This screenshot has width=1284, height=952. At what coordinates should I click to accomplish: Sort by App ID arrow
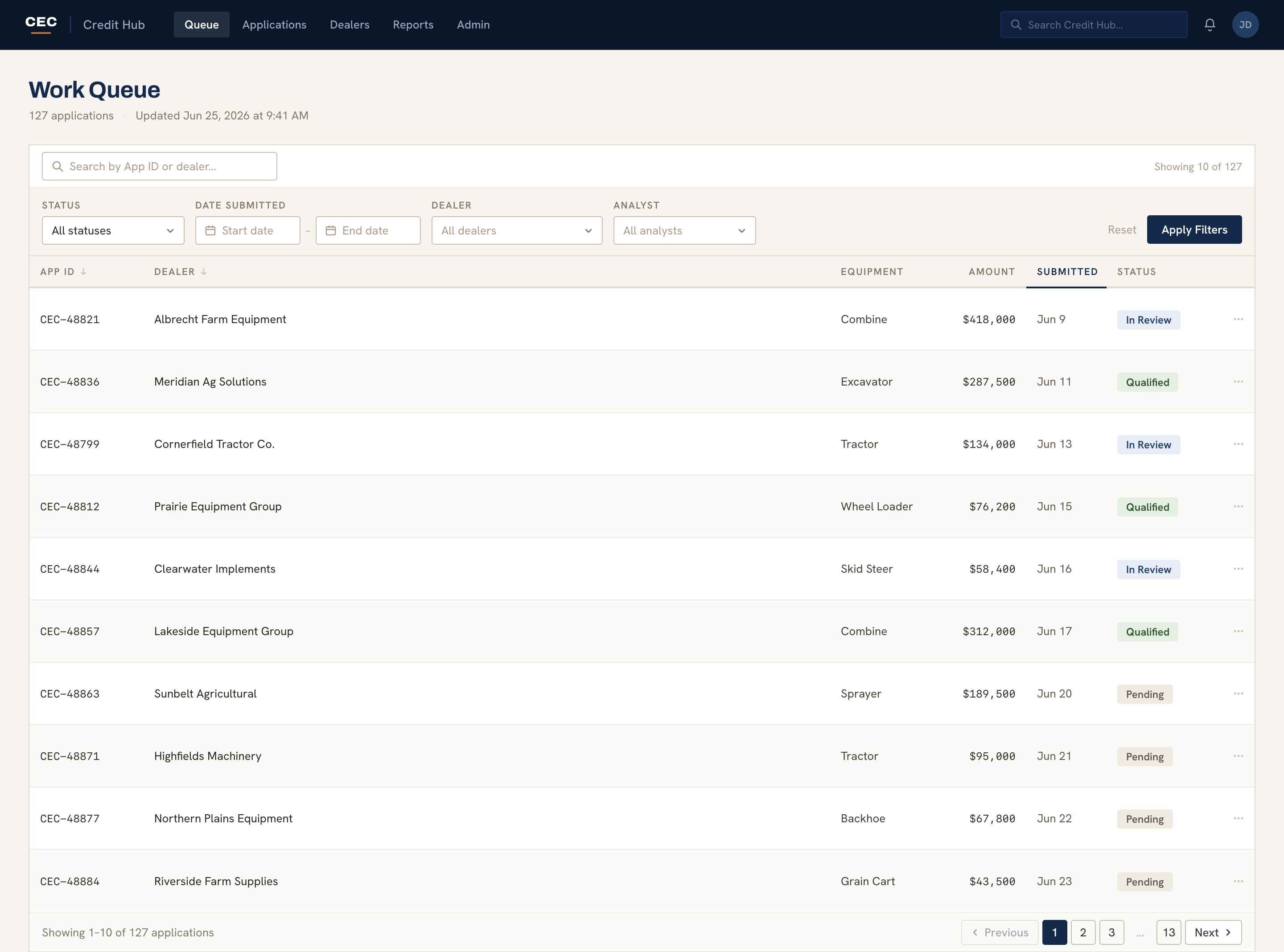point(83,271)
